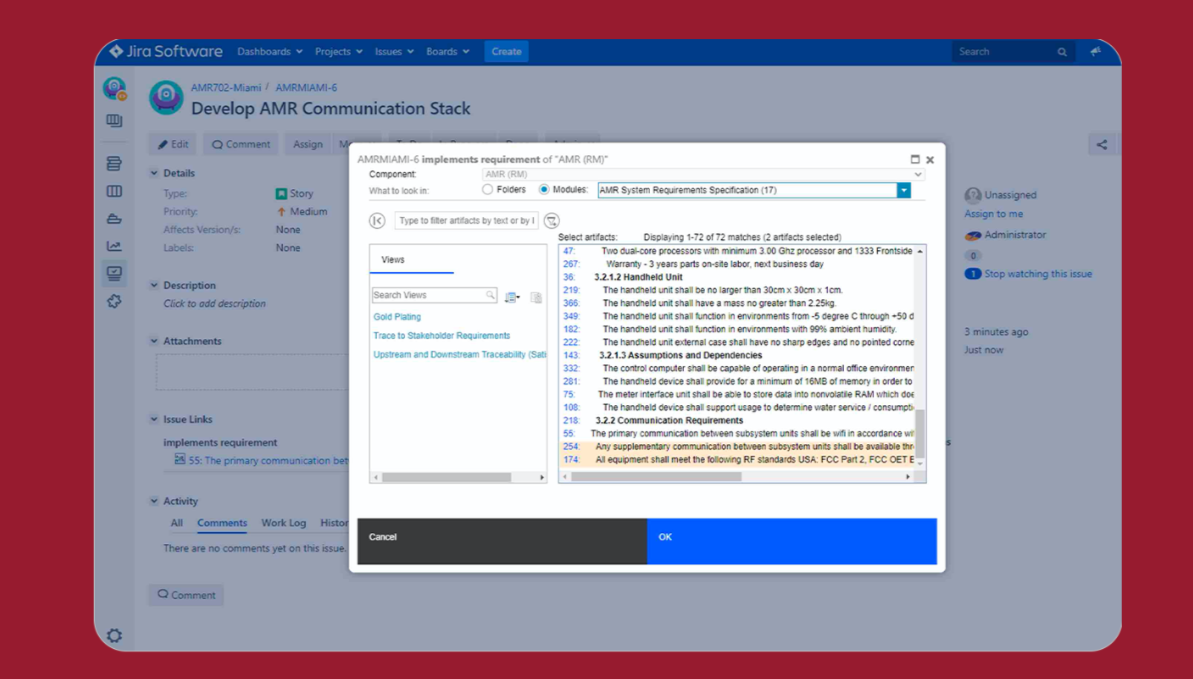The width and height of the screenshot is (1193, 679).
Task: Select the Folders radio button
Action: [x=488, y=190]
